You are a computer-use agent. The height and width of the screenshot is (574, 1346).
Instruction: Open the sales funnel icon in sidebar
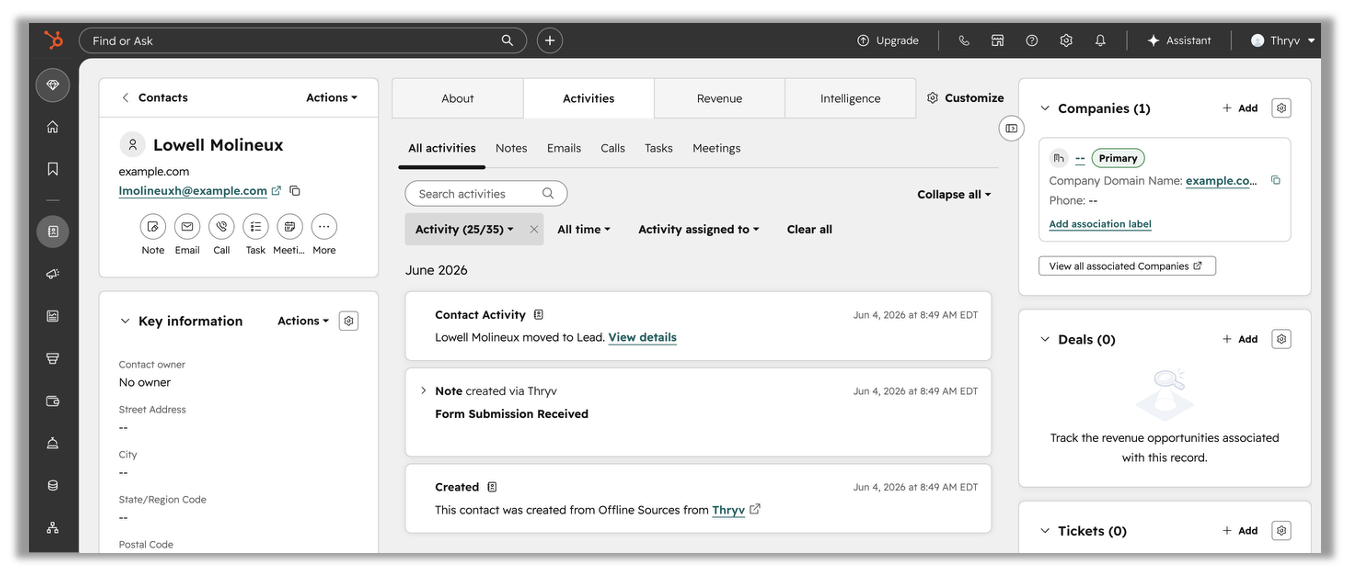[x=53, y=358]
